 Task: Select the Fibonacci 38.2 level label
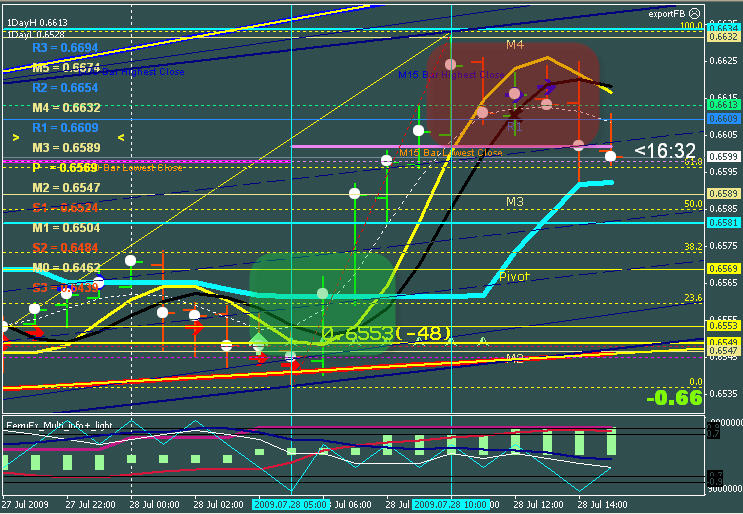coord(693,246)
